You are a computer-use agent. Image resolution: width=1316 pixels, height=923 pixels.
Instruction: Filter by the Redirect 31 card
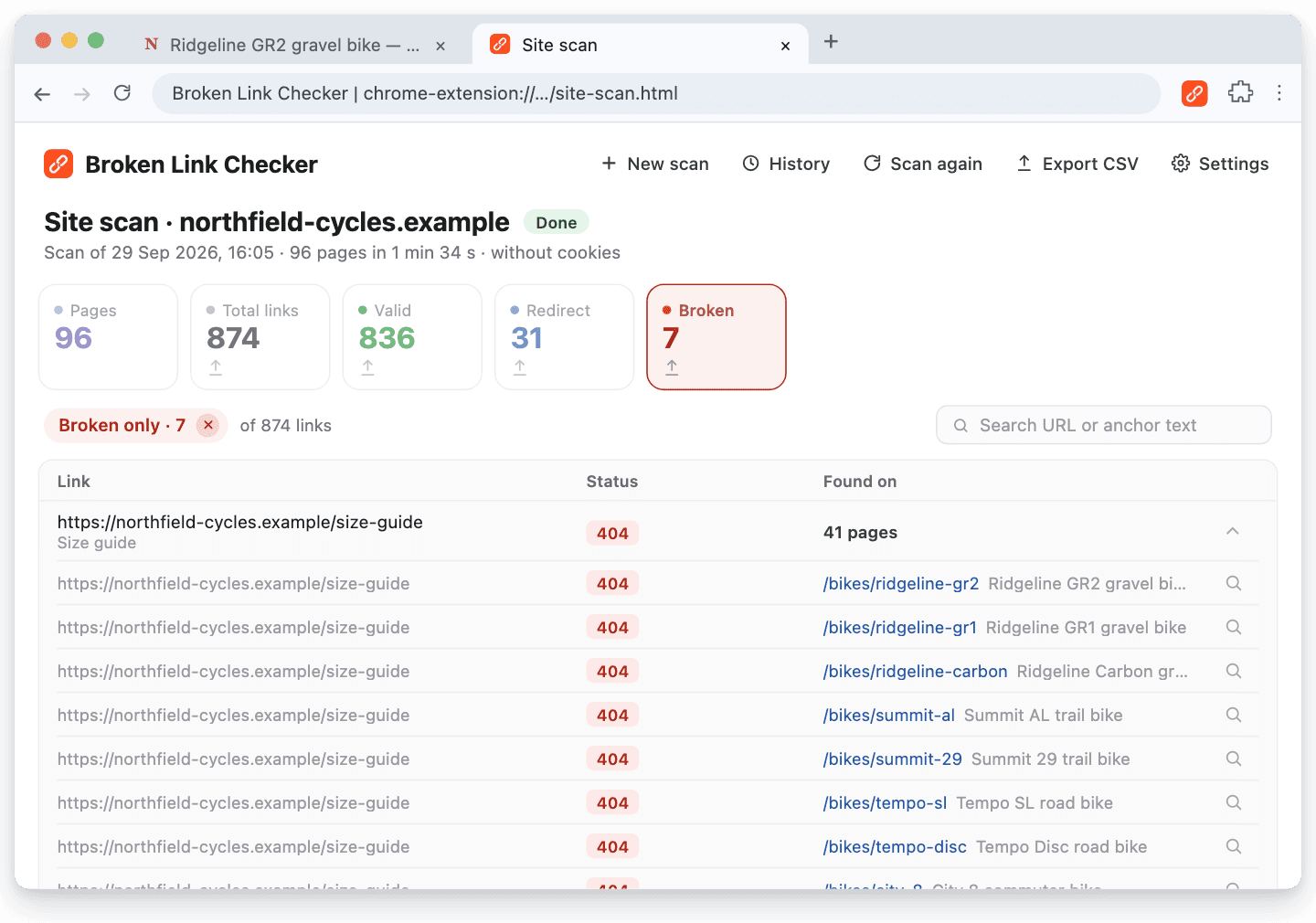pyautogui.click(x=564, y=337)
